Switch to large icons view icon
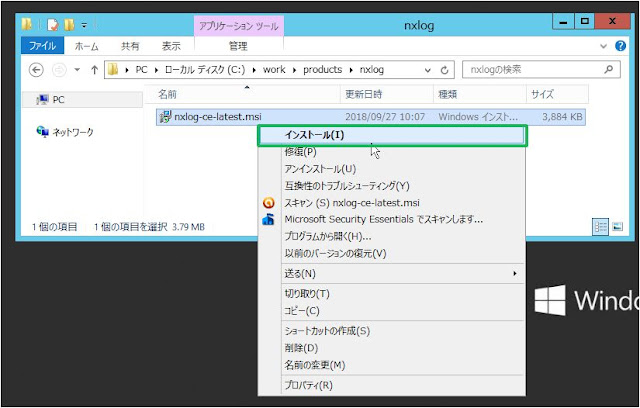This screenshot has height=408, width=640. pos(618,227)
